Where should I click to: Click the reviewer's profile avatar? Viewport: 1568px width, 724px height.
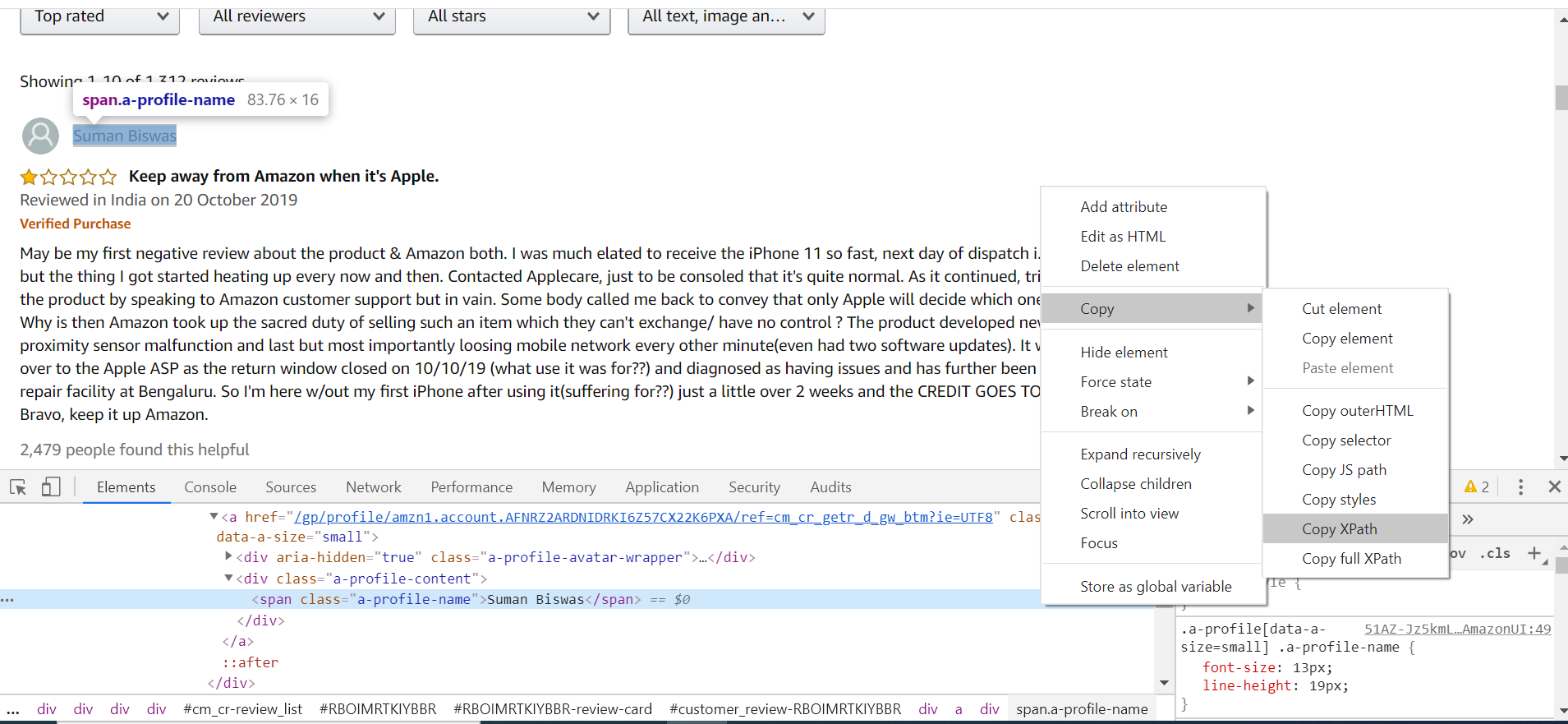point(40,136)
